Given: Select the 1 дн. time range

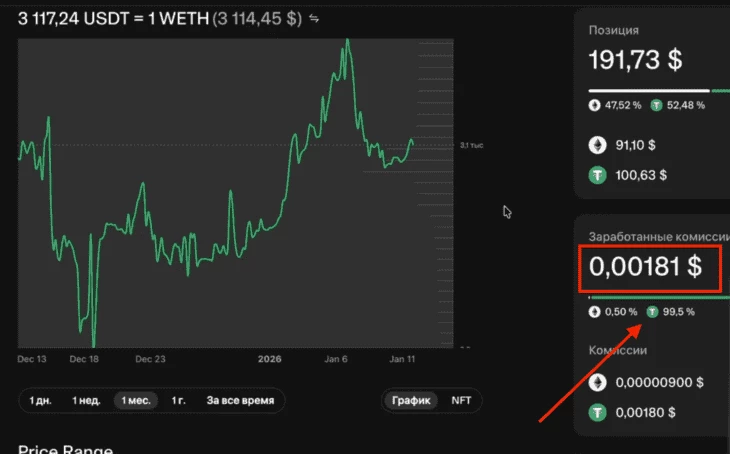Looking at the screenshot, I should tap(40, 400).
